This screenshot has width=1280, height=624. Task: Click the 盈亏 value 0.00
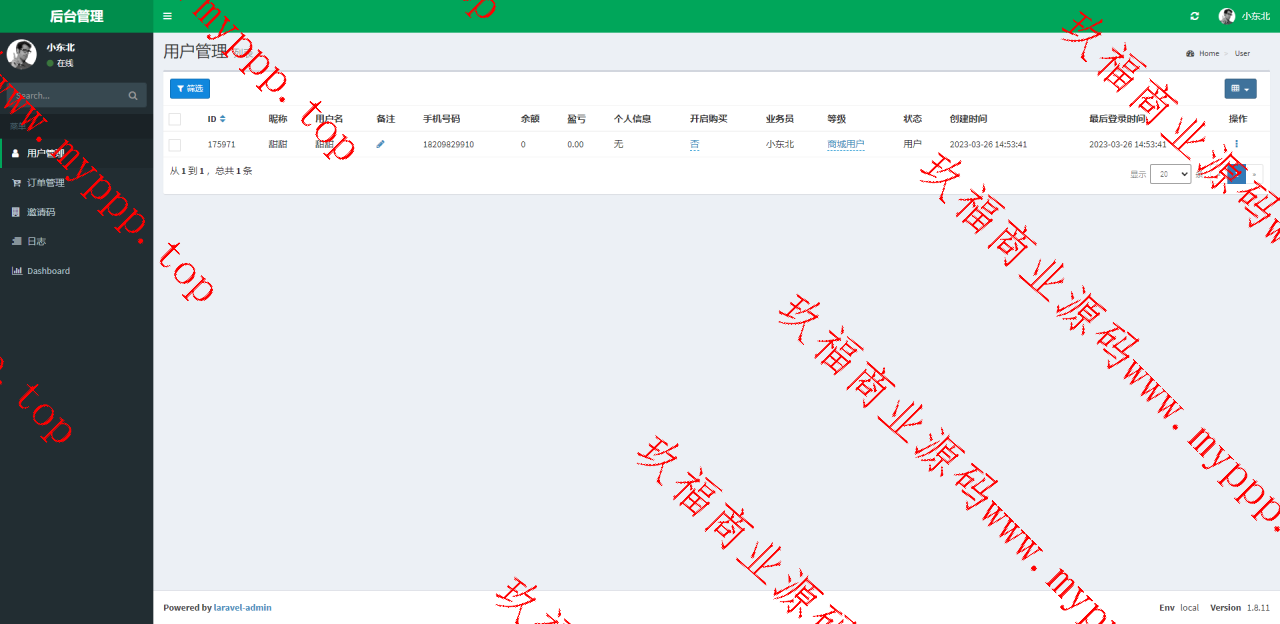pos(575,145)
